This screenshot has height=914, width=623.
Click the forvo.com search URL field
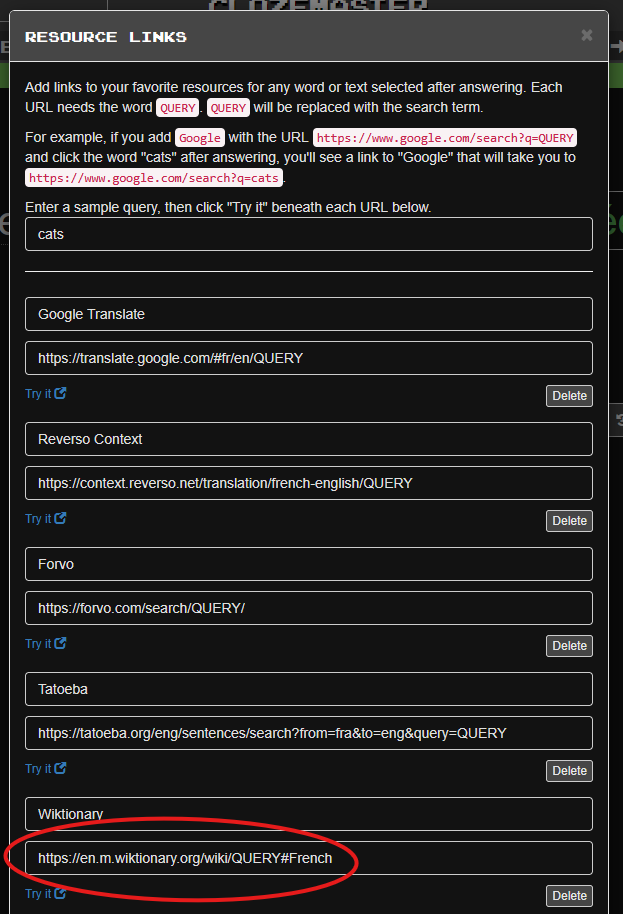[308, 608]
